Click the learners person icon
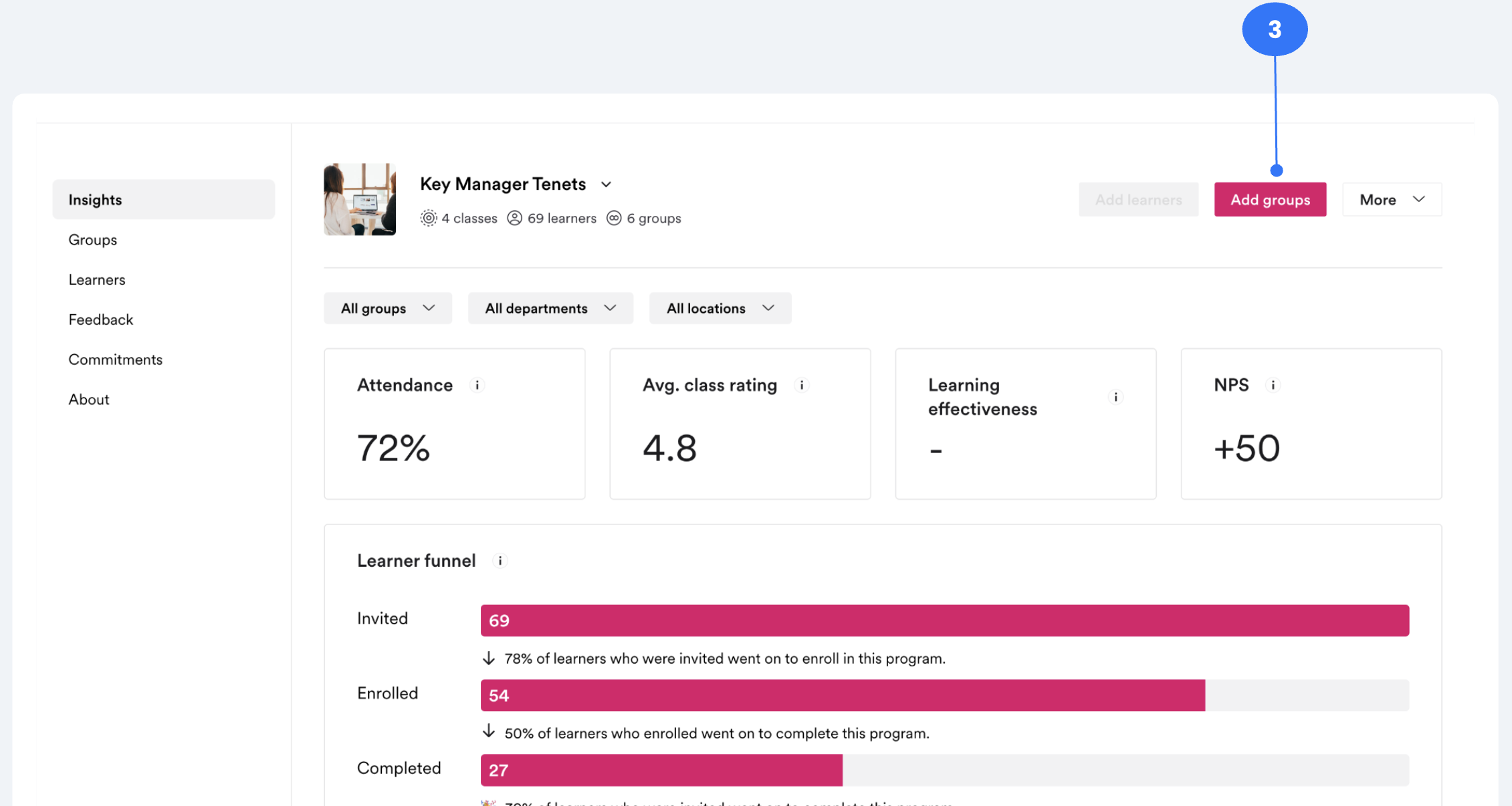 pos(514,218)
